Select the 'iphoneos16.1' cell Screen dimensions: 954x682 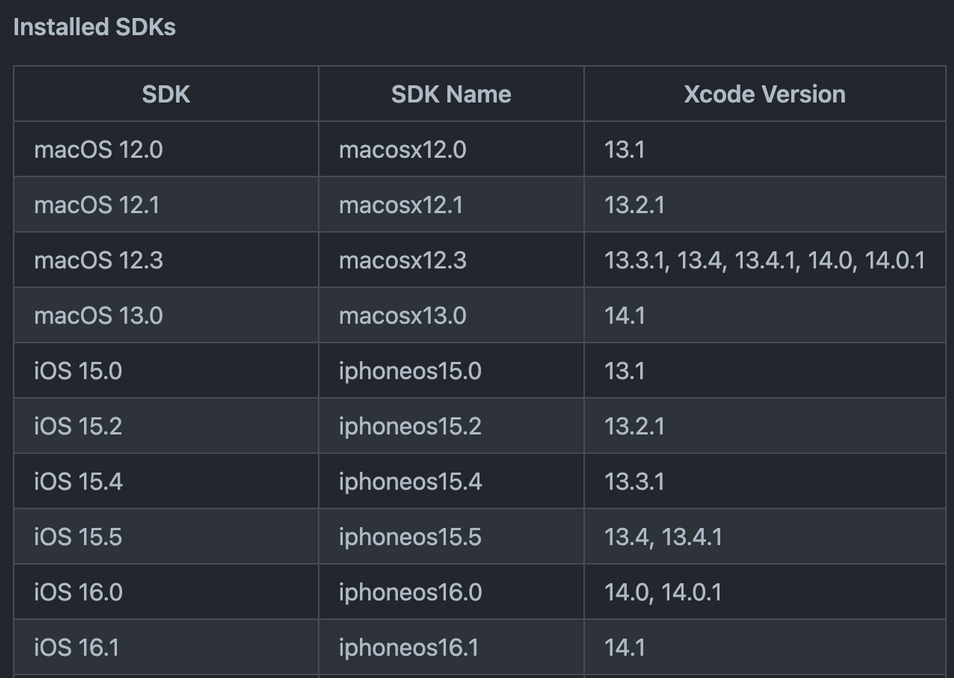(451, 647)
